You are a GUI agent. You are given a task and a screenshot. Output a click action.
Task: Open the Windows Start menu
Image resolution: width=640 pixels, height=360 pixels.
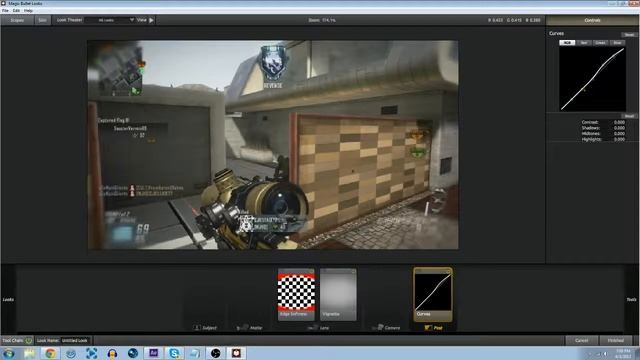click(x=9, y=353)
